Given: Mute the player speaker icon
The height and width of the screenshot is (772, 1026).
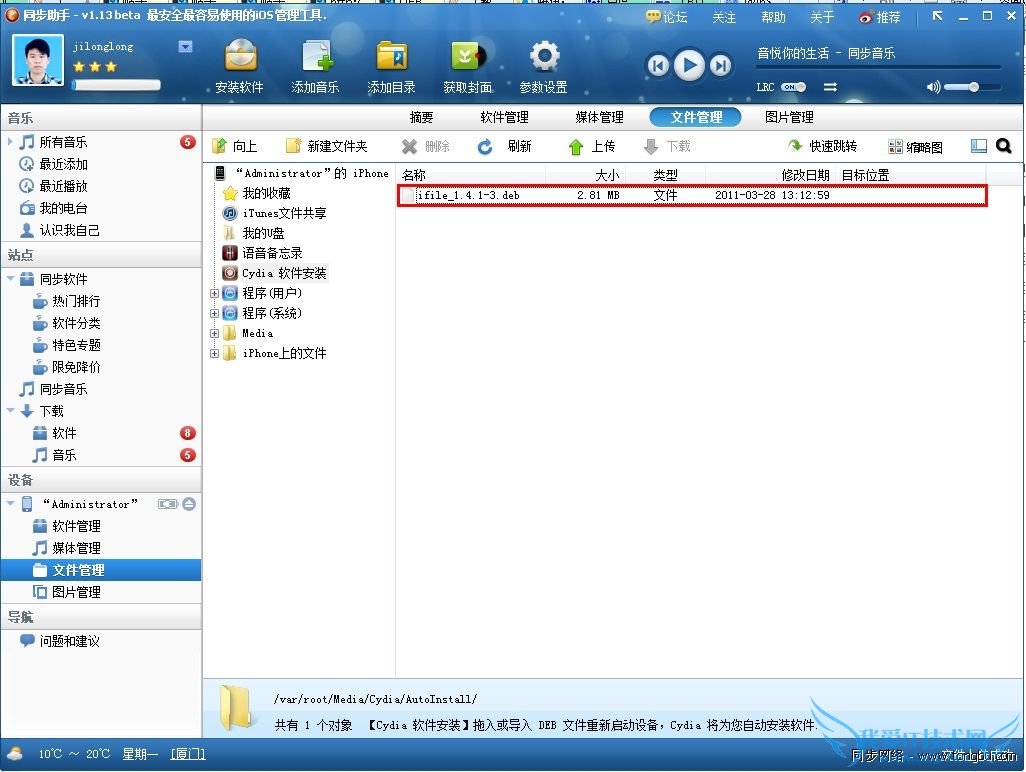Looking at the screenshot, I should point(932,86).
